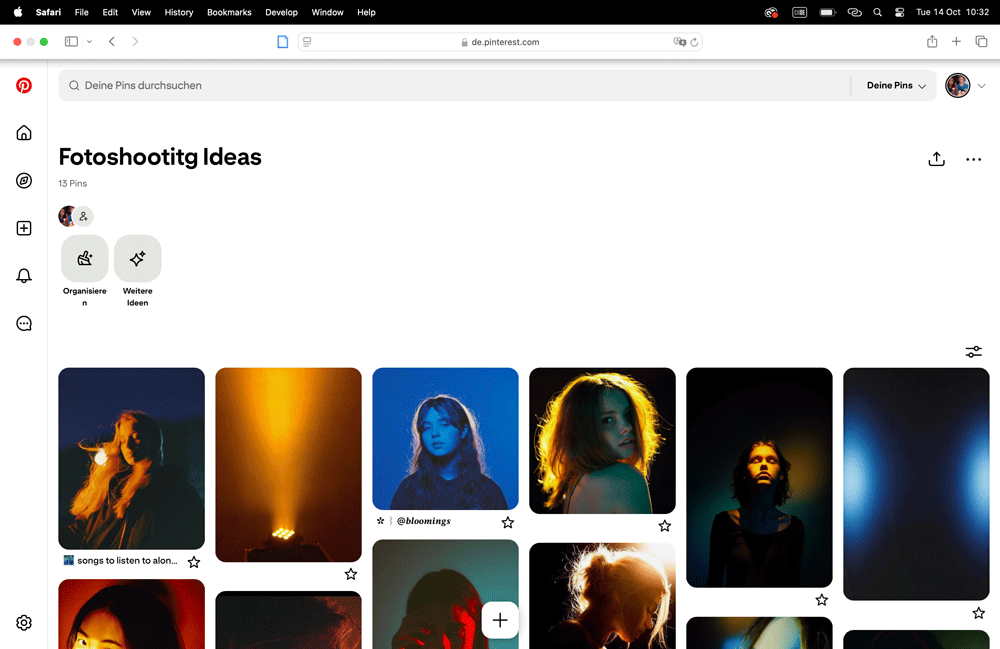
Task: Click the Deine Pins durchsuchen search field
Action: [x=300, y=86]
